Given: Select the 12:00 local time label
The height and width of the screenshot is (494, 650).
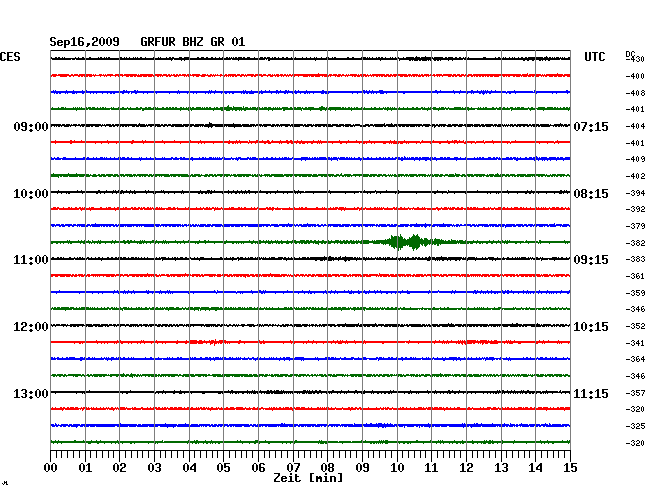Looking at the screenshot, I should 31,327.
